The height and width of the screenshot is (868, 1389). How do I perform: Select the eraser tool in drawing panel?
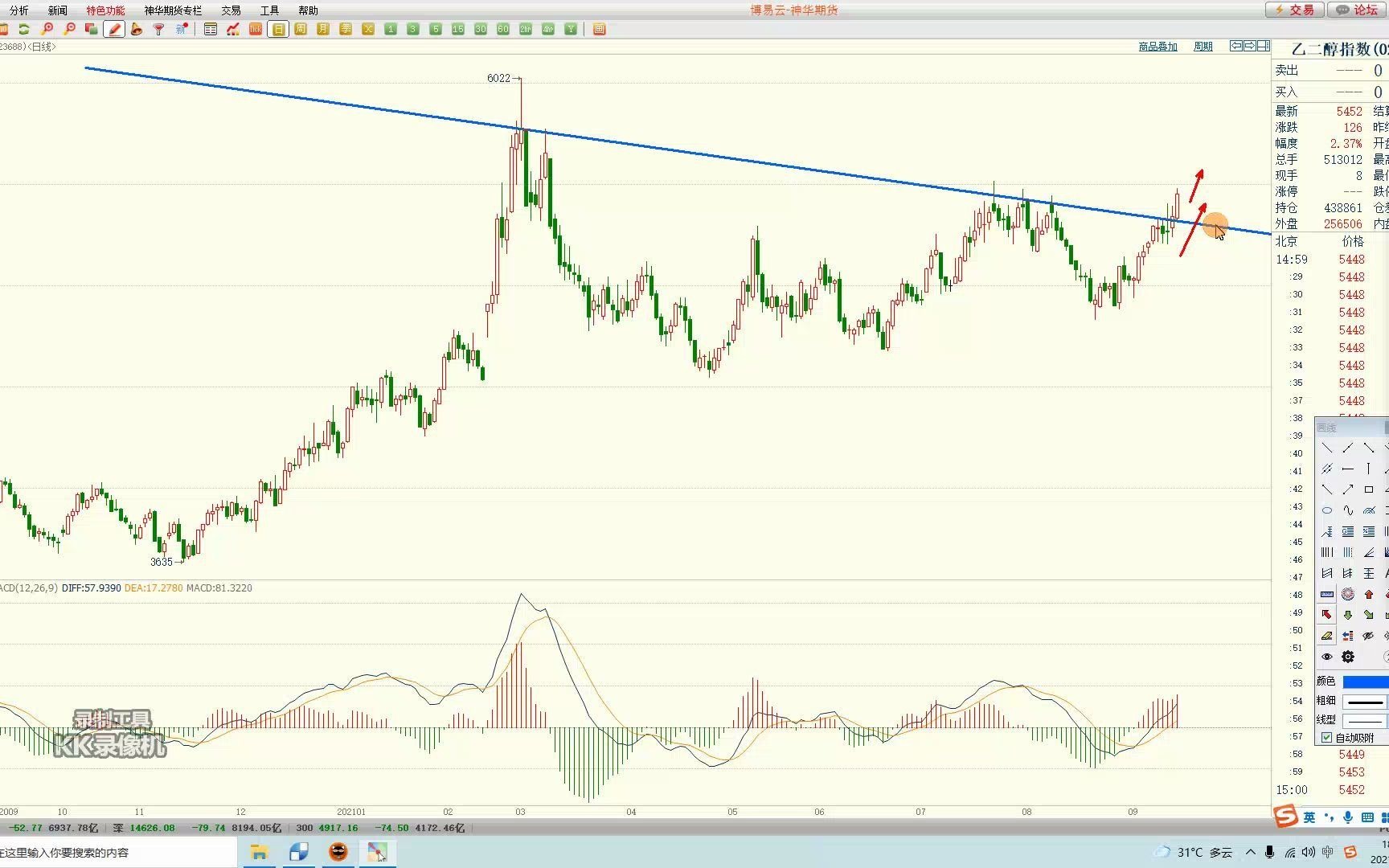click(1327, 636)
